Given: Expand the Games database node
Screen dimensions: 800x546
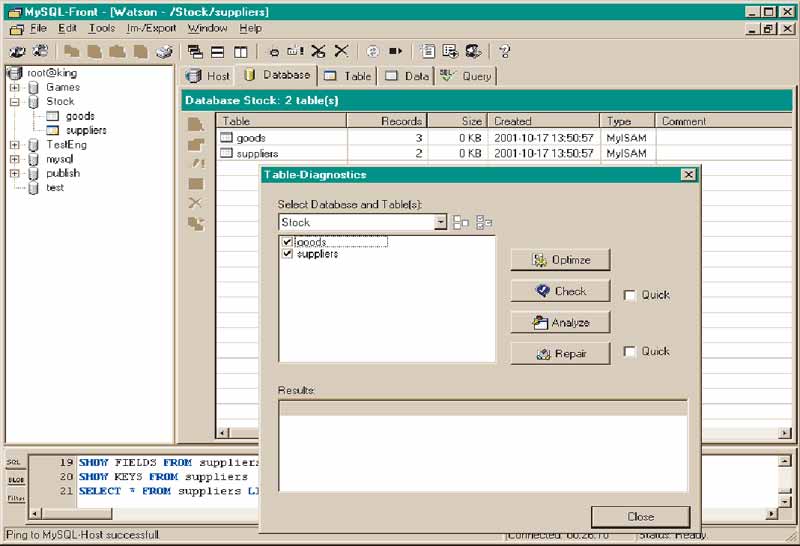Looking at the screenshot, I should coord(15,87).
